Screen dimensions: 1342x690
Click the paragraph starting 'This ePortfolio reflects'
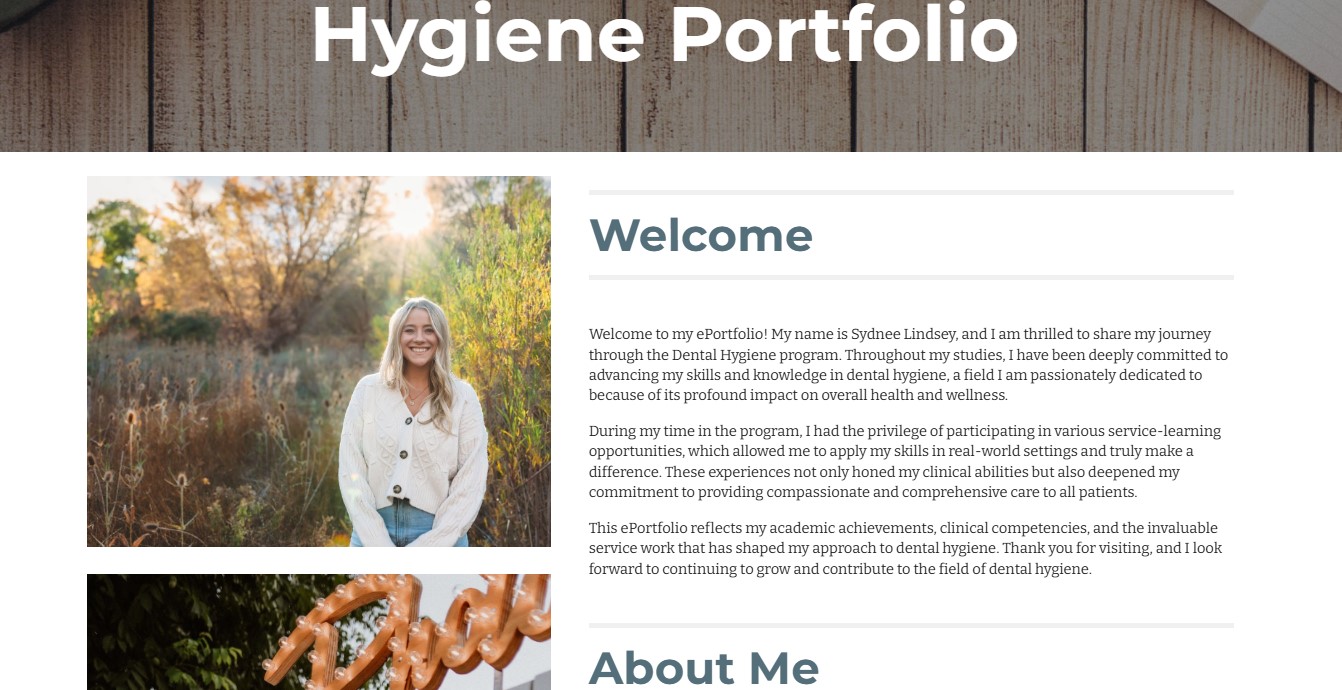905,549
